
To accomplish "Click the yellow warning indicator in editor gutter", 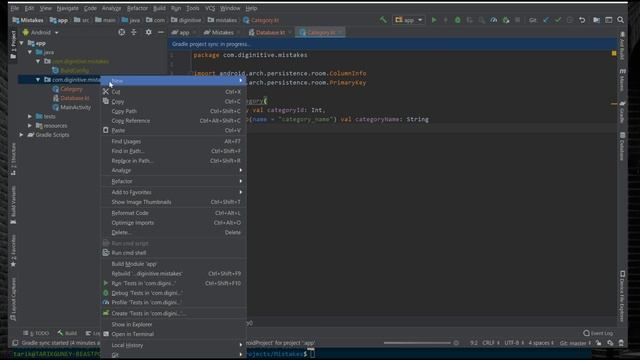I will coord(614,53).
